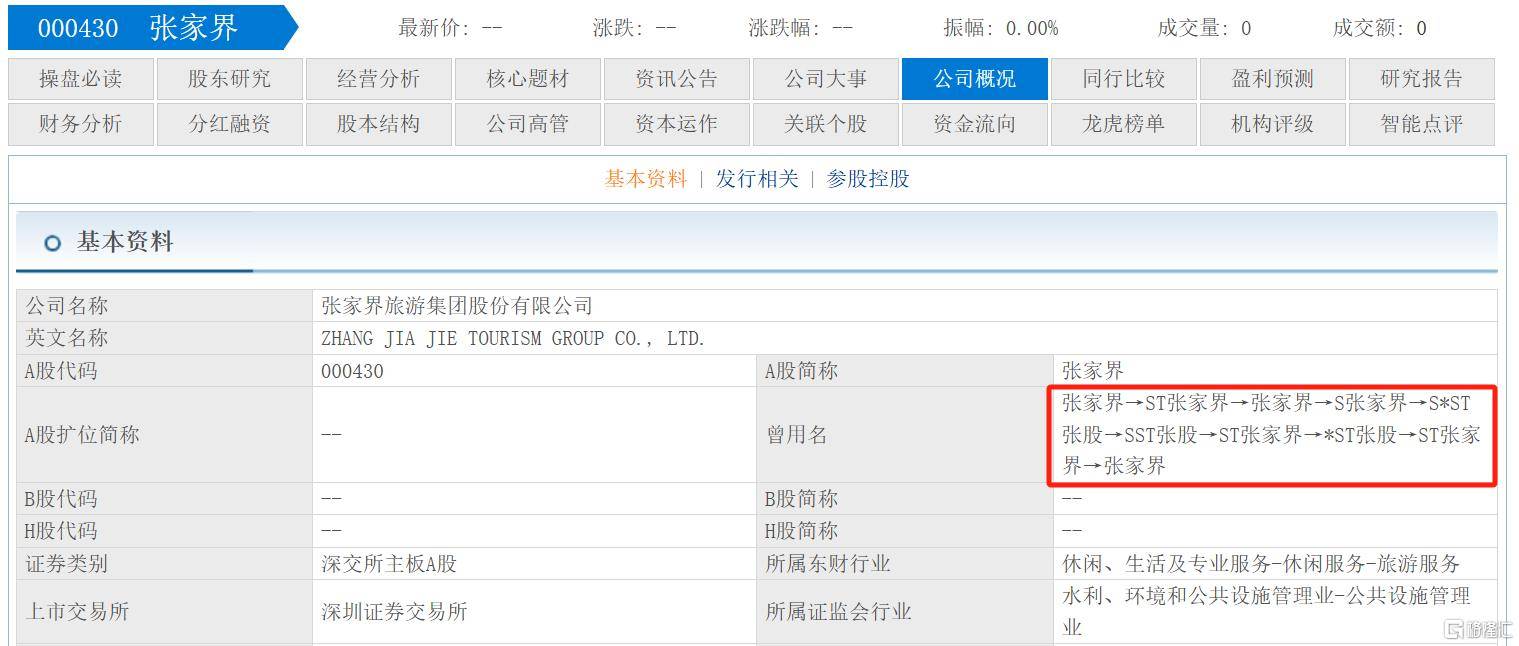Click the 振幅 0.00% quote field
Image resolution: width=1519 pixels, height=646 pixels.
[x=1001, y=28]
